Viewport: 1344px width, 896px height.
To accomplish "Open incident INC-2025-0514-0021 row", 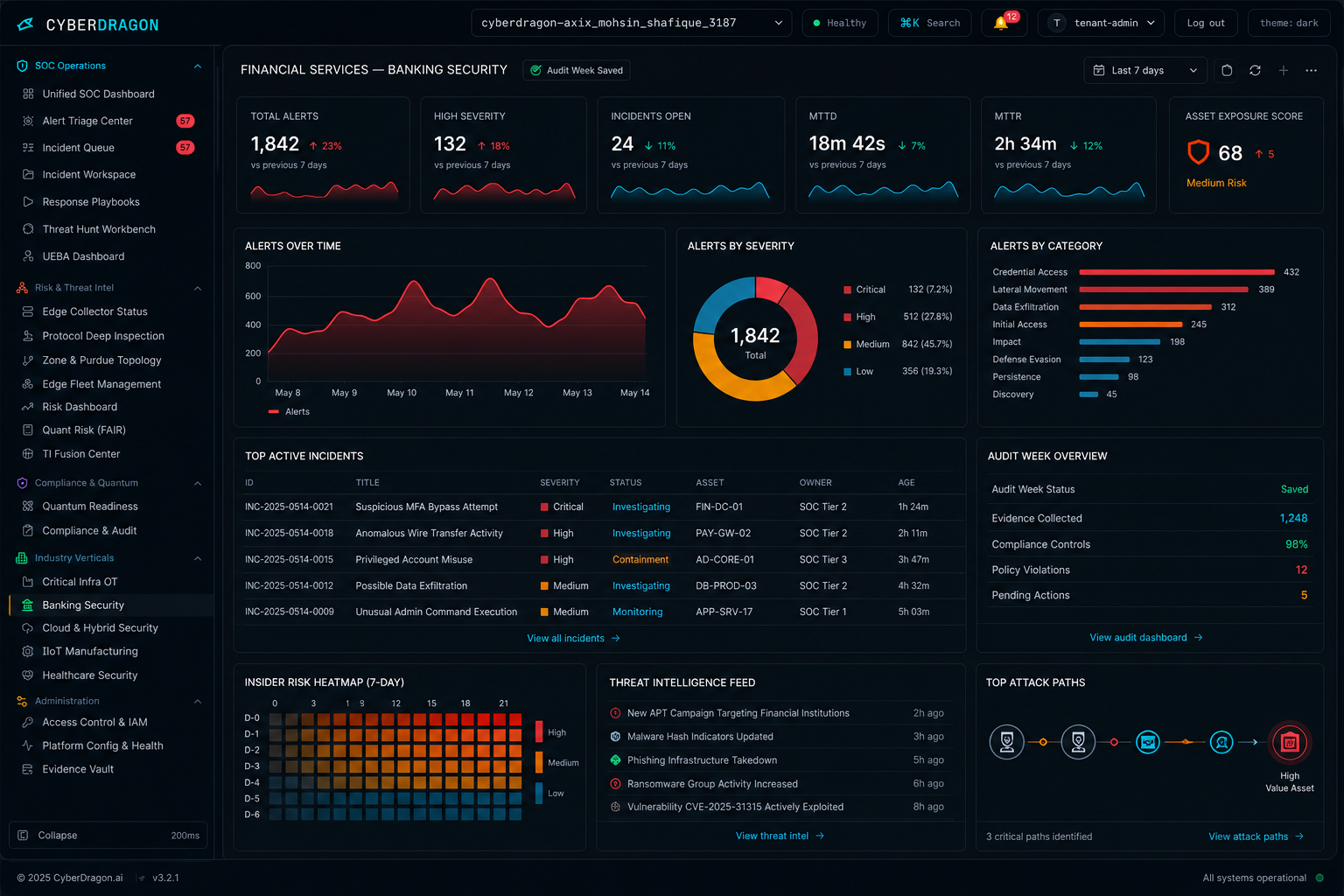I will coord(598,507).
